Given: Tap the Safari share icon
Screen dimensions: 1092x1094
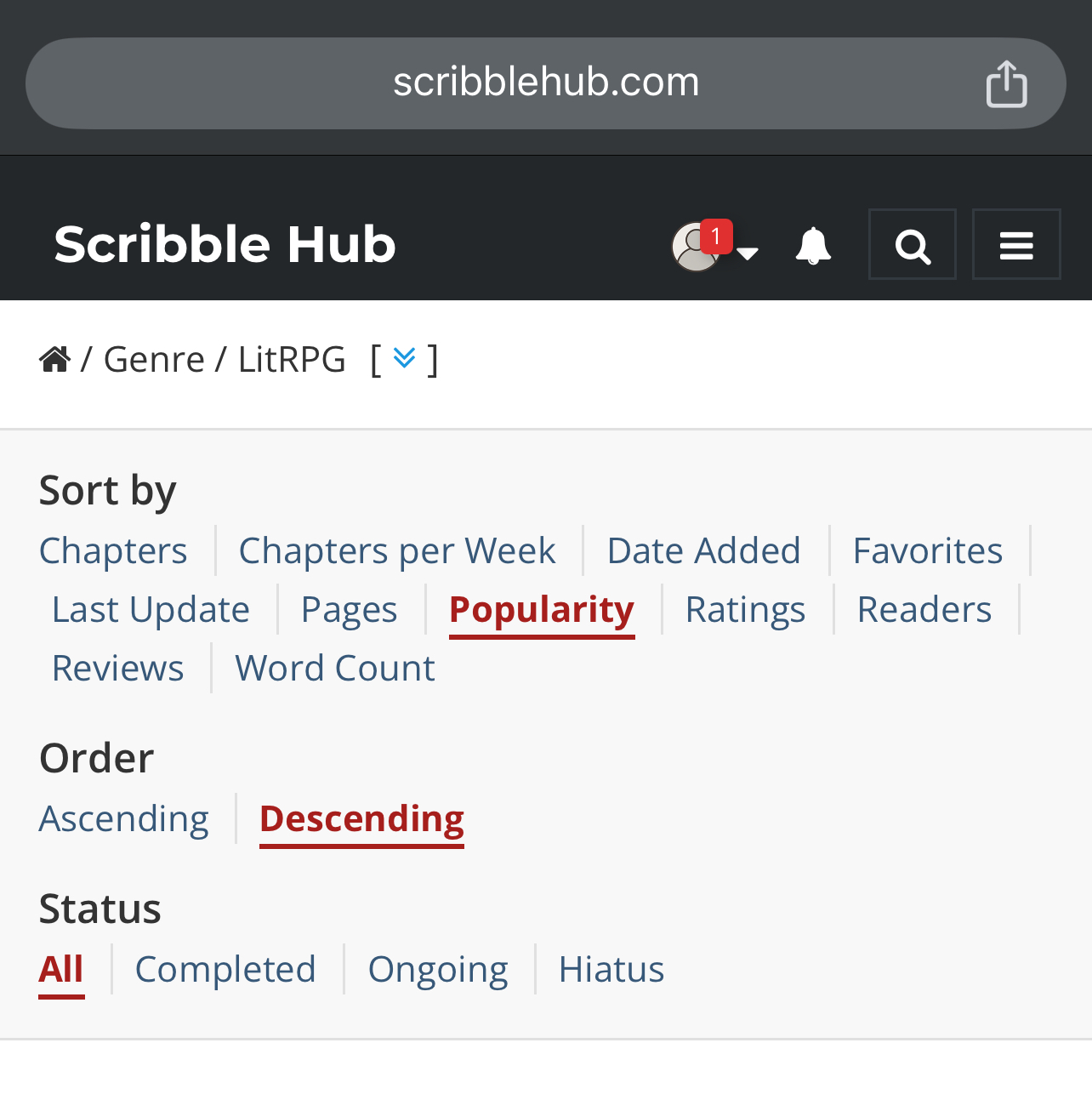Looking at the screenshot, I should click(1006, 83).
